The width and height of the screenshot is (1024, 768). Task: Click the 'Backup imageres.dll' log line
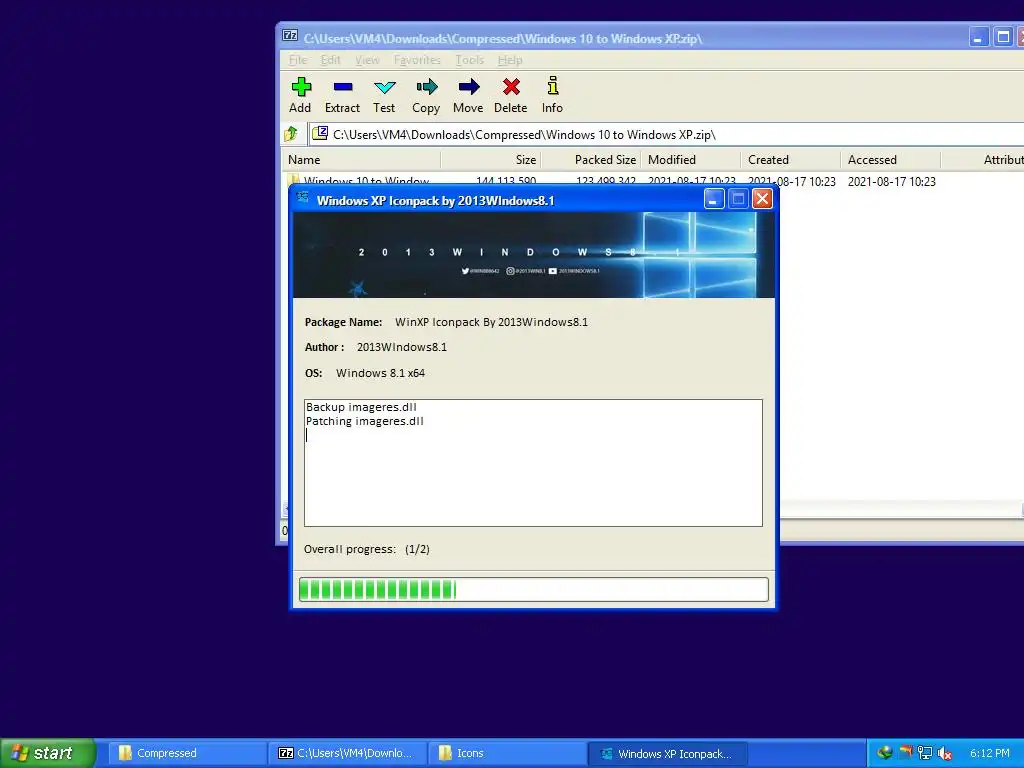361,407
